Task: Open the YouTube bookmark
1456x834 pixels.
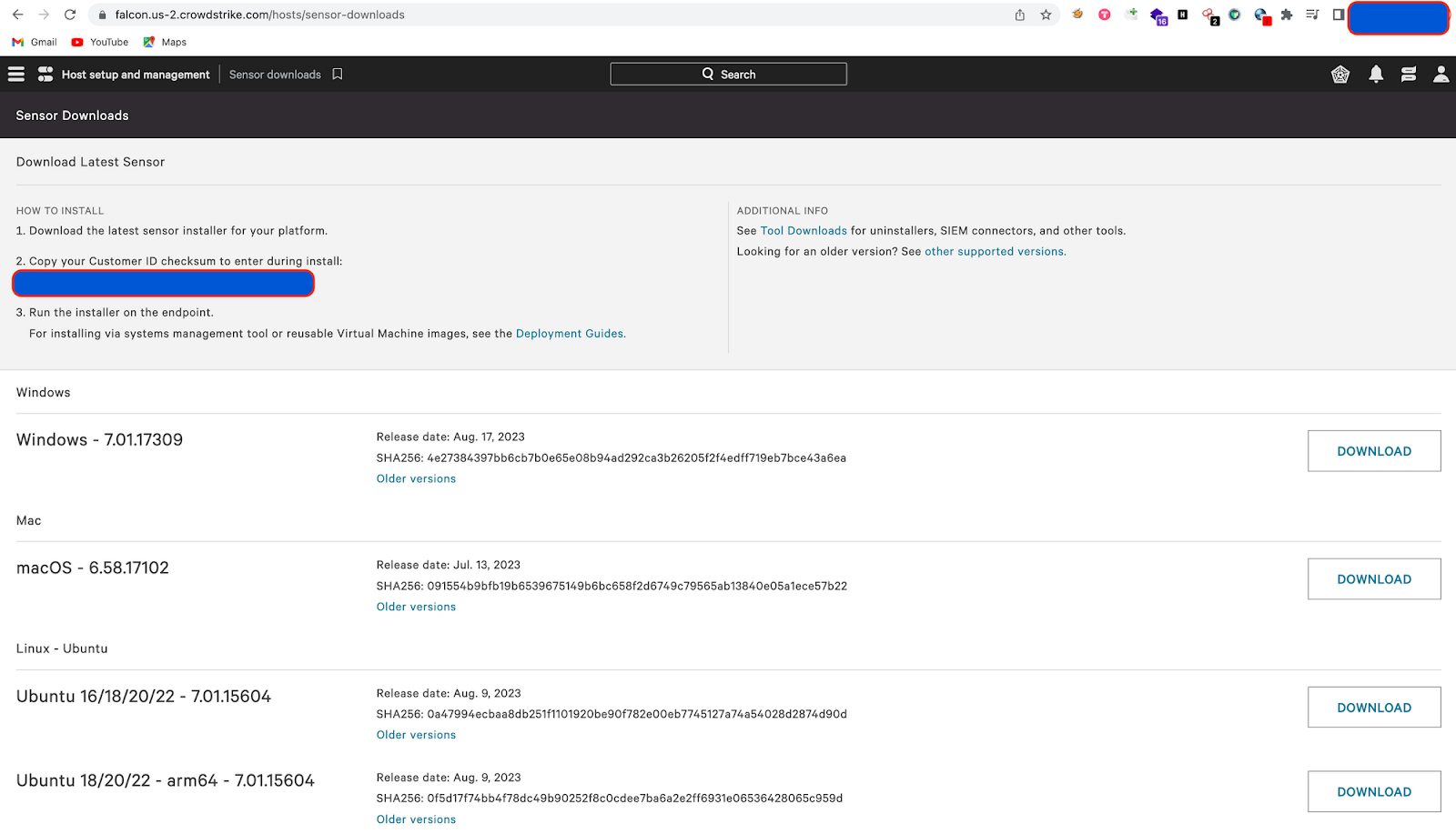Action: tap(100, 42)
